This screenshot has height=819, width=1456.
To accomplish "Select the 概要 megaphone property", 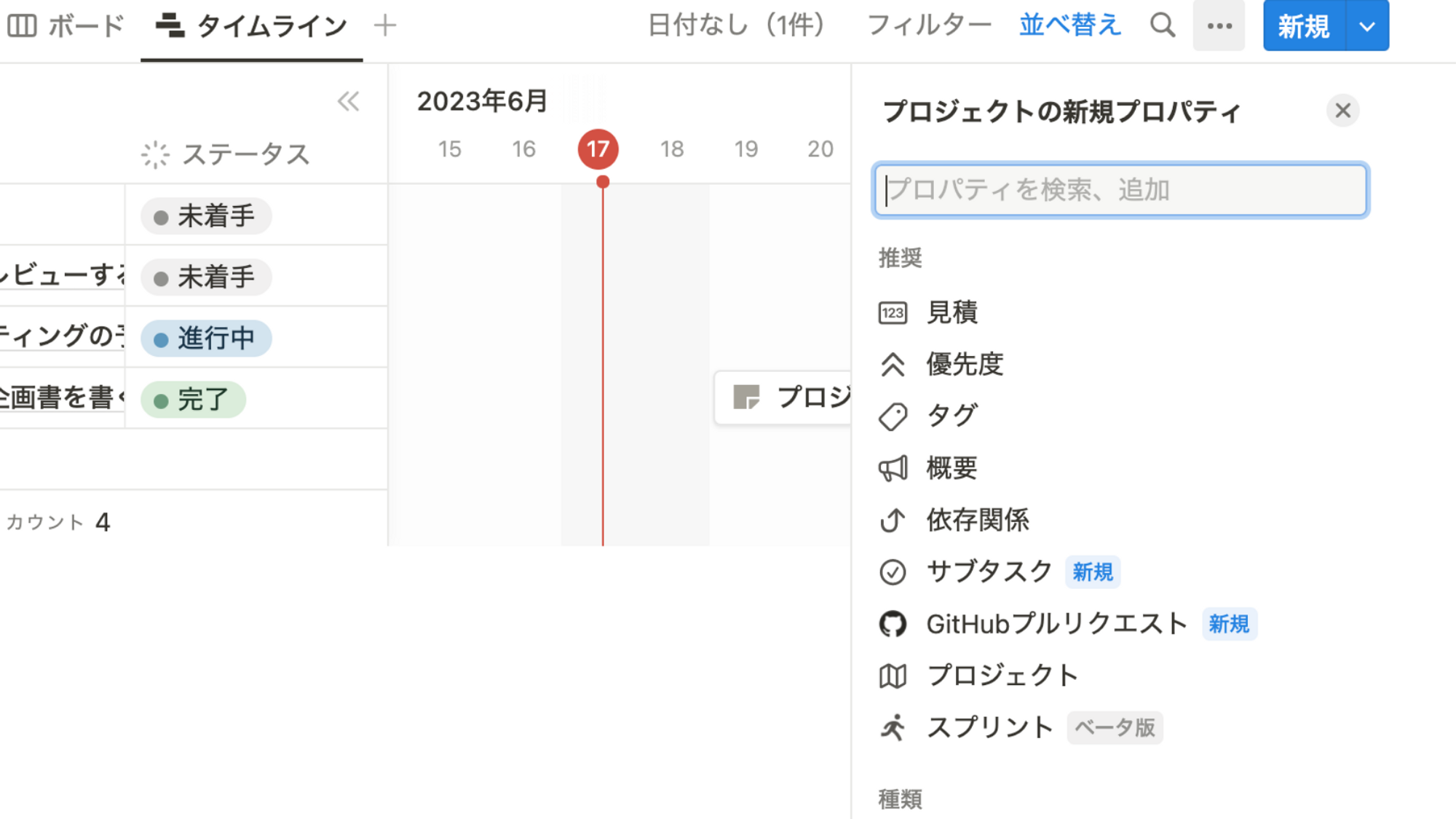I will click(x=951, y=468).
